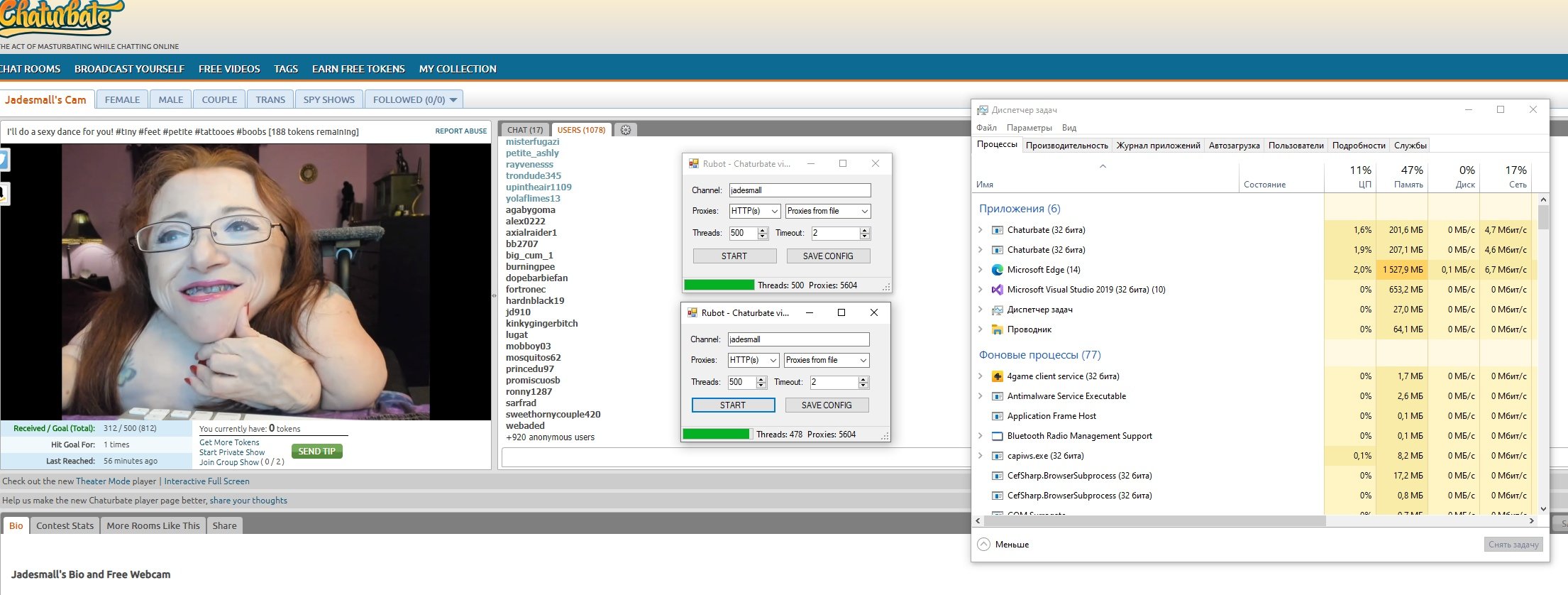Switch to the USERS (1078) tab
The height and width of the screenshot is (595, 1568).
(581, 130)
